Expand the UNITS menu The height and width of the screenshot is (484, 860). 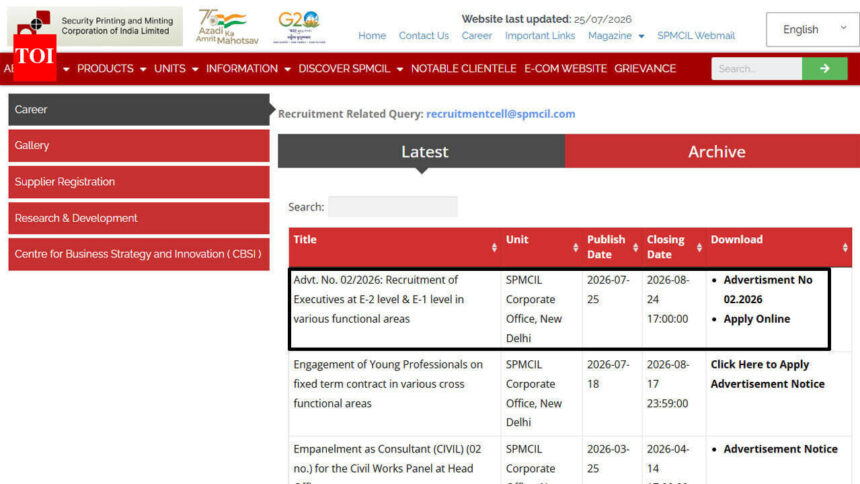pos(176,69)
